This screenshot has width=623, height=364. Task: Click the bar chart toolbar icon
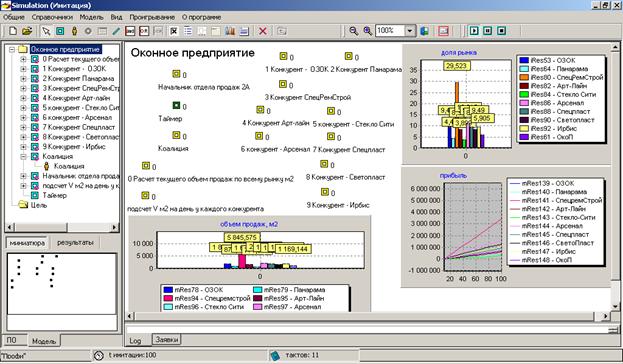pos(230,31)
